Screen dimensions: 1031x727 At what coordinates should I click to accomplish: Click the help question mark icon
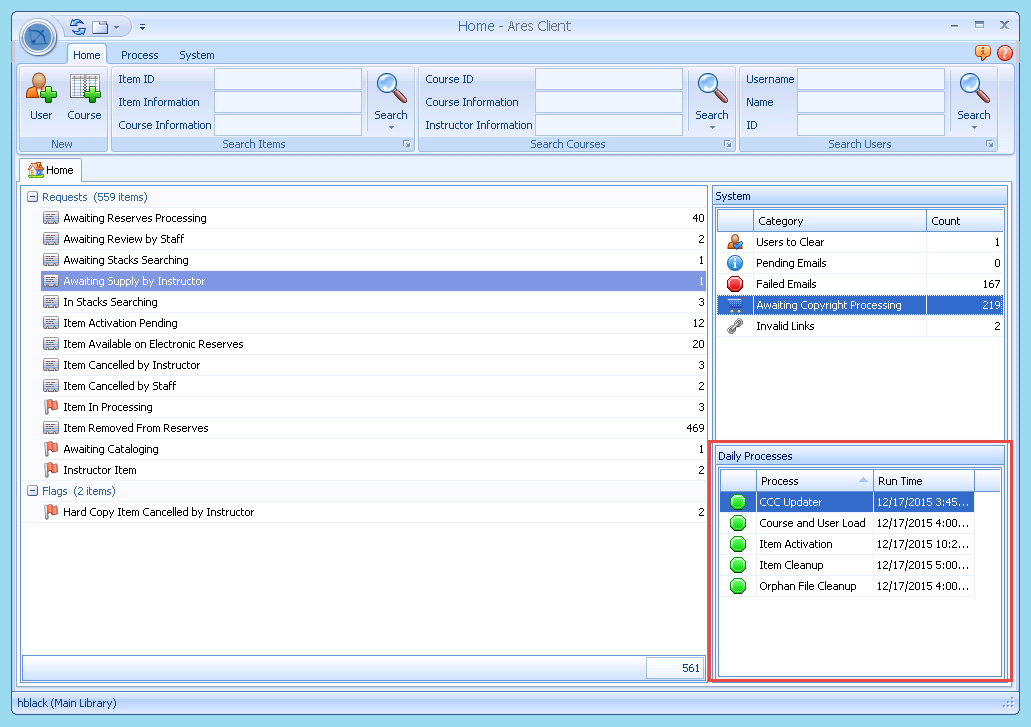point(1005,53)
